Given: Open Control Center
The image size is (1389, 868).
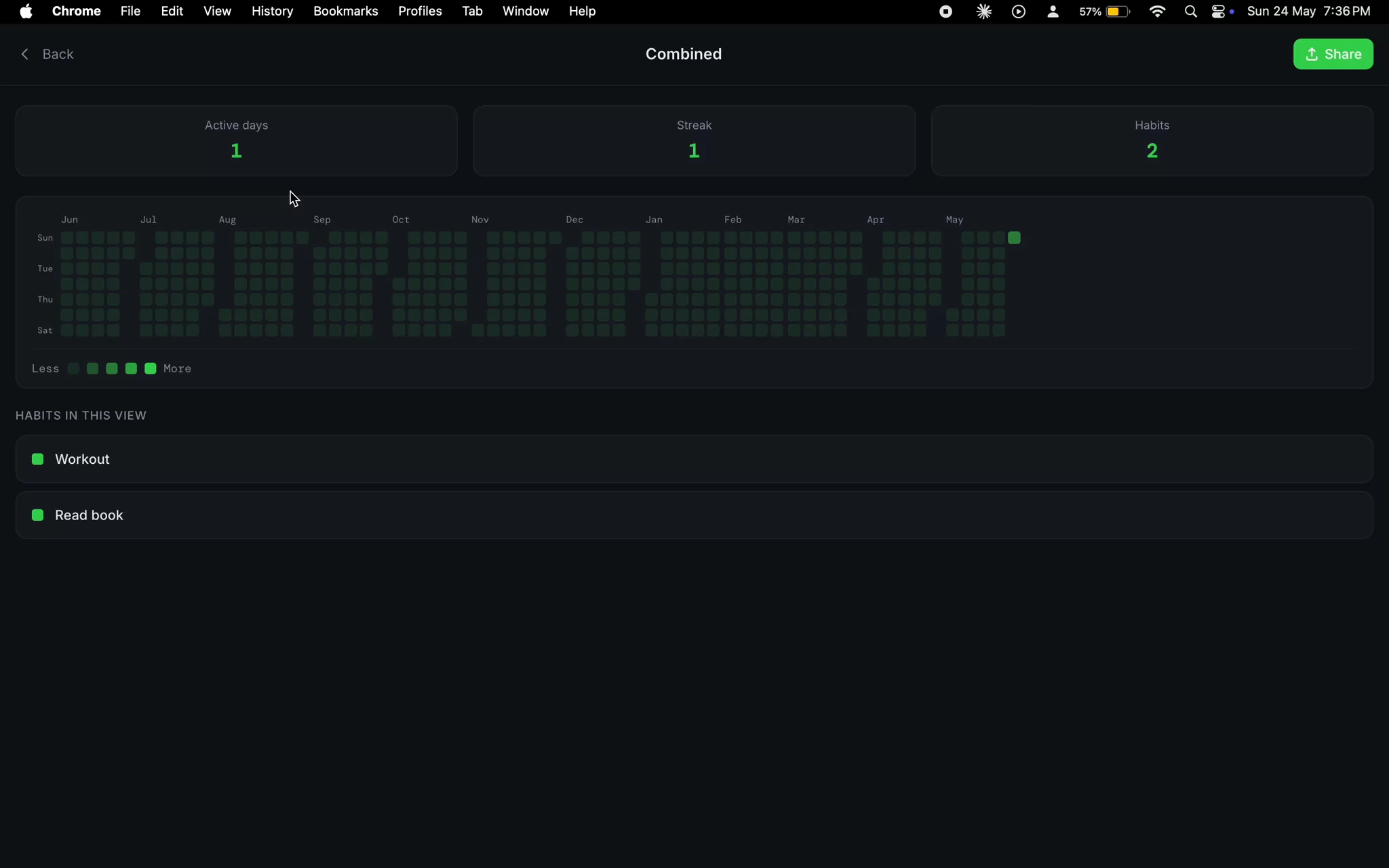Looking at the screenshot, I should (1219, 12).
